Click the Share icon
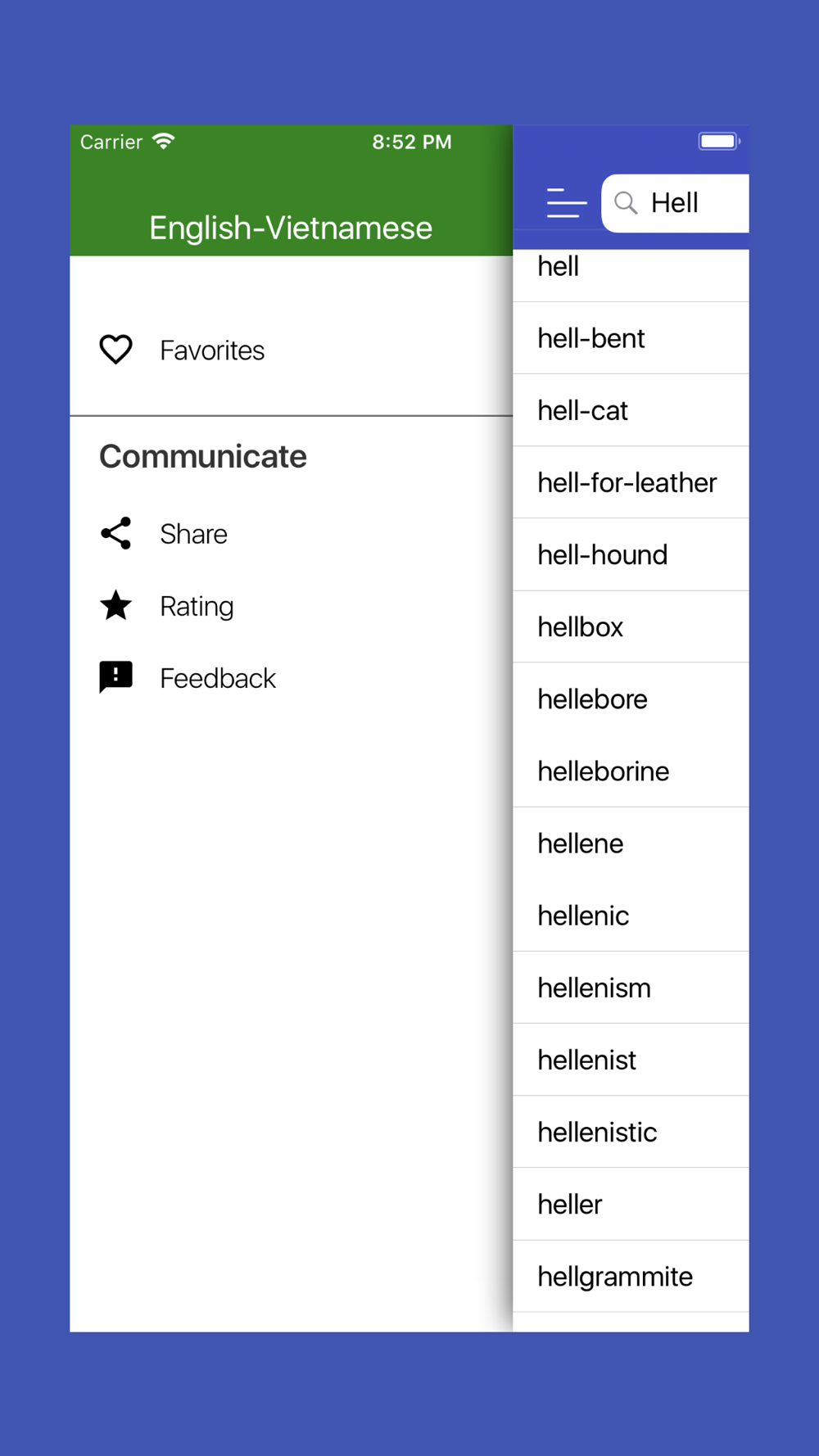Screen dimensions: 819x1456 click(x=115, y=533)
